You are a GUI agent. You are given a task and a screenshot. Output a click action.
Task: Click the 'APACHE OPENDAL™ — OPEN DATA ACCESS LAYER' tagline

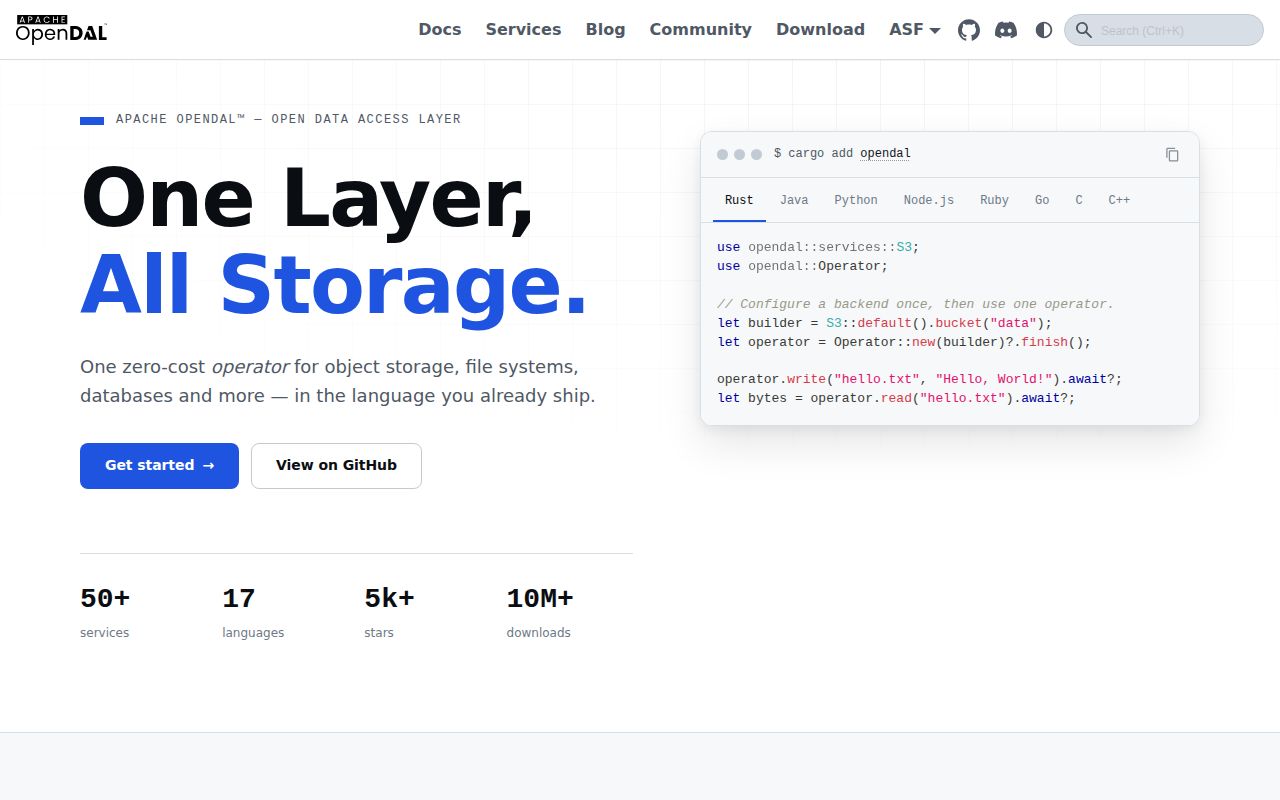pyautogui.click(x=288, y=119)
